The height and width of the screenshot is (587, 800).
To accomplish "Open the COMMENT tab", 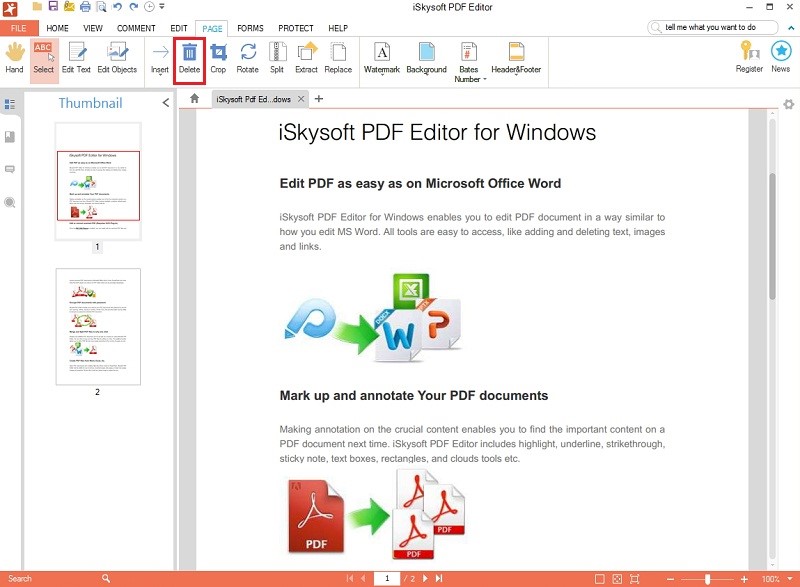I will (136, 28).
